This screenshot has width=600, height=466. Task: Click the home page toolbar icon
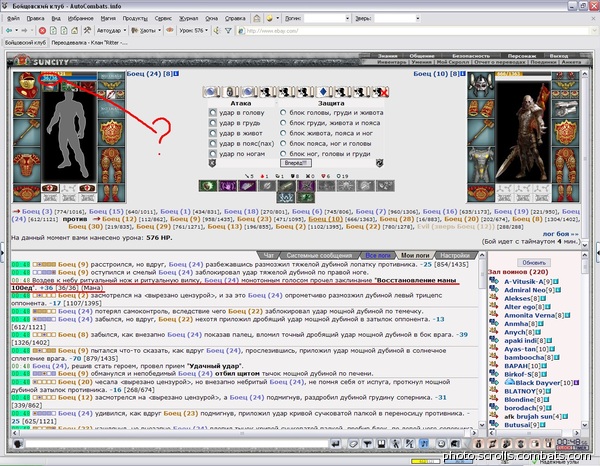(x=75, y=30)
